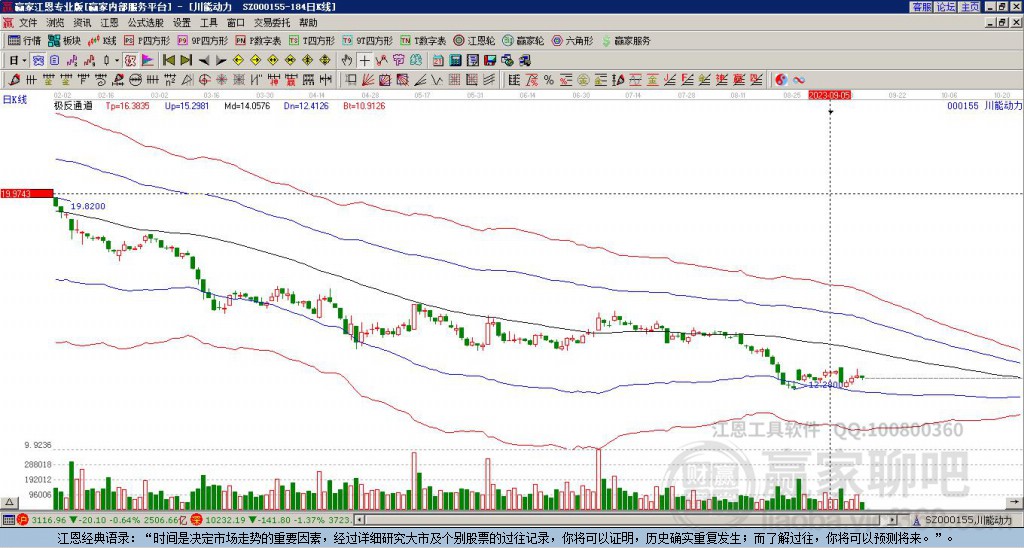
Task: Click the 日K线 chart label
Action: point(15,99)
